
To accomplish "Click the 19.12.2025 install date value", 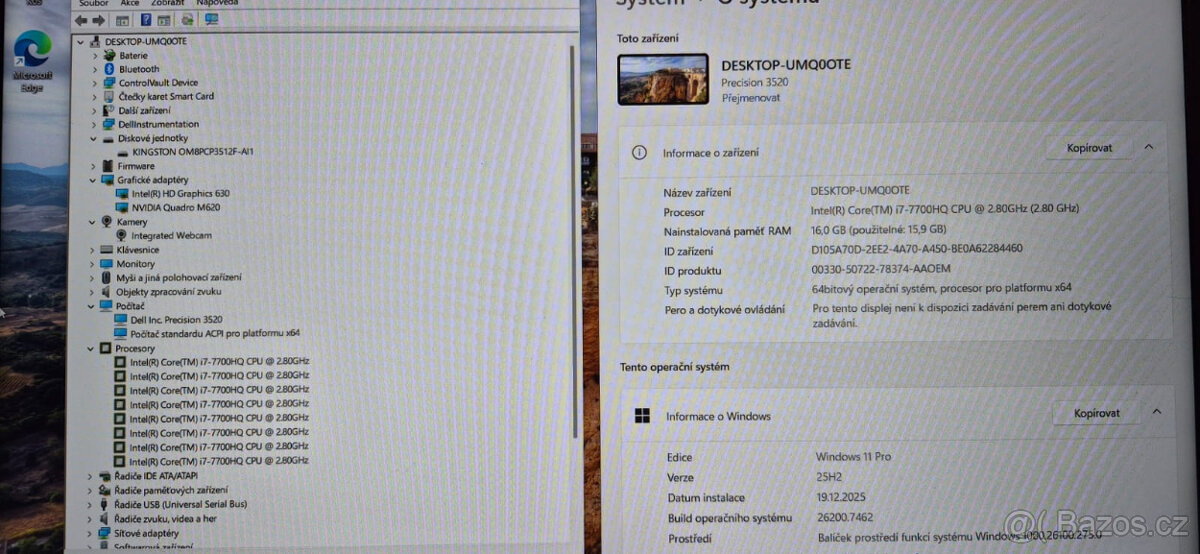I will click(841, 497).
